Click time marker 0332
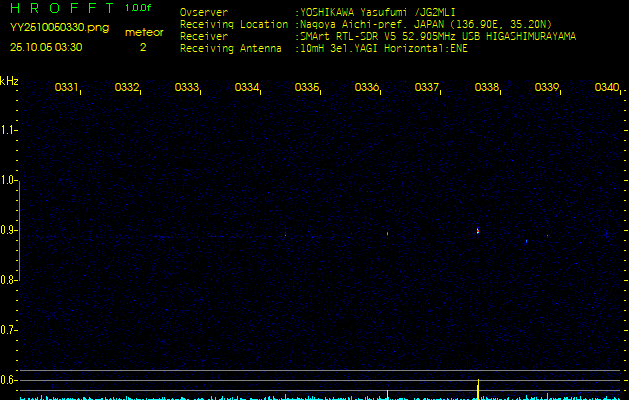629x400 pixels. [126, 87]
